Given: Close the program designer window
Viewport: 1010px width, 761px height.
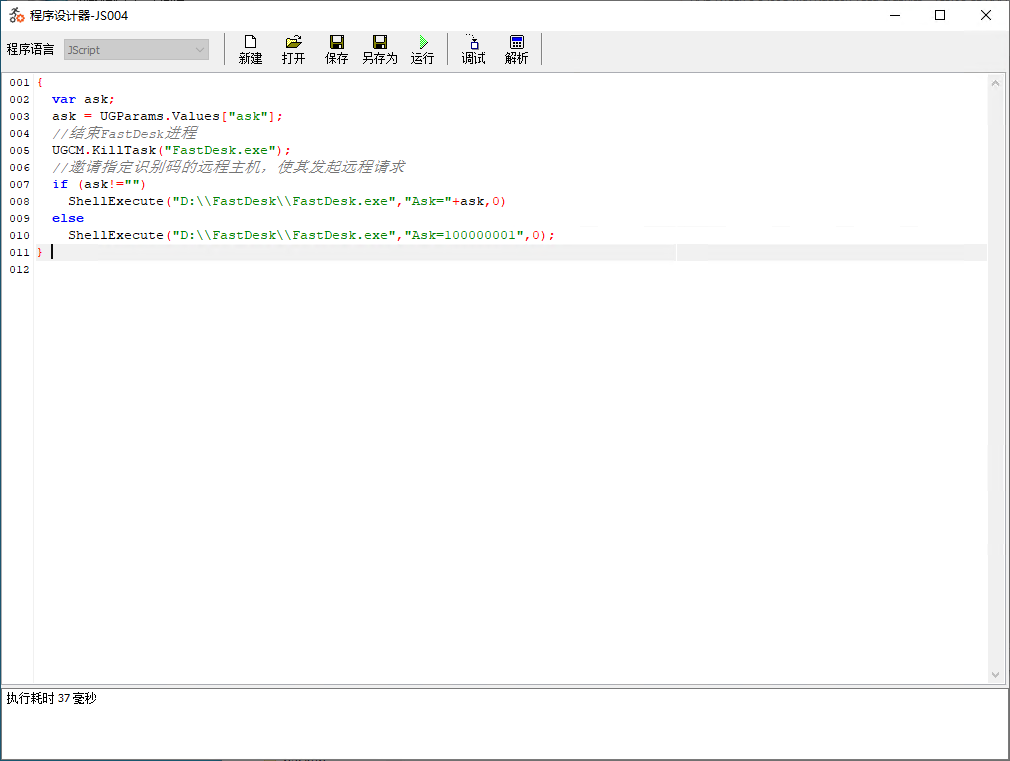Looking at the screenshot, I should (x=986, y=15).
